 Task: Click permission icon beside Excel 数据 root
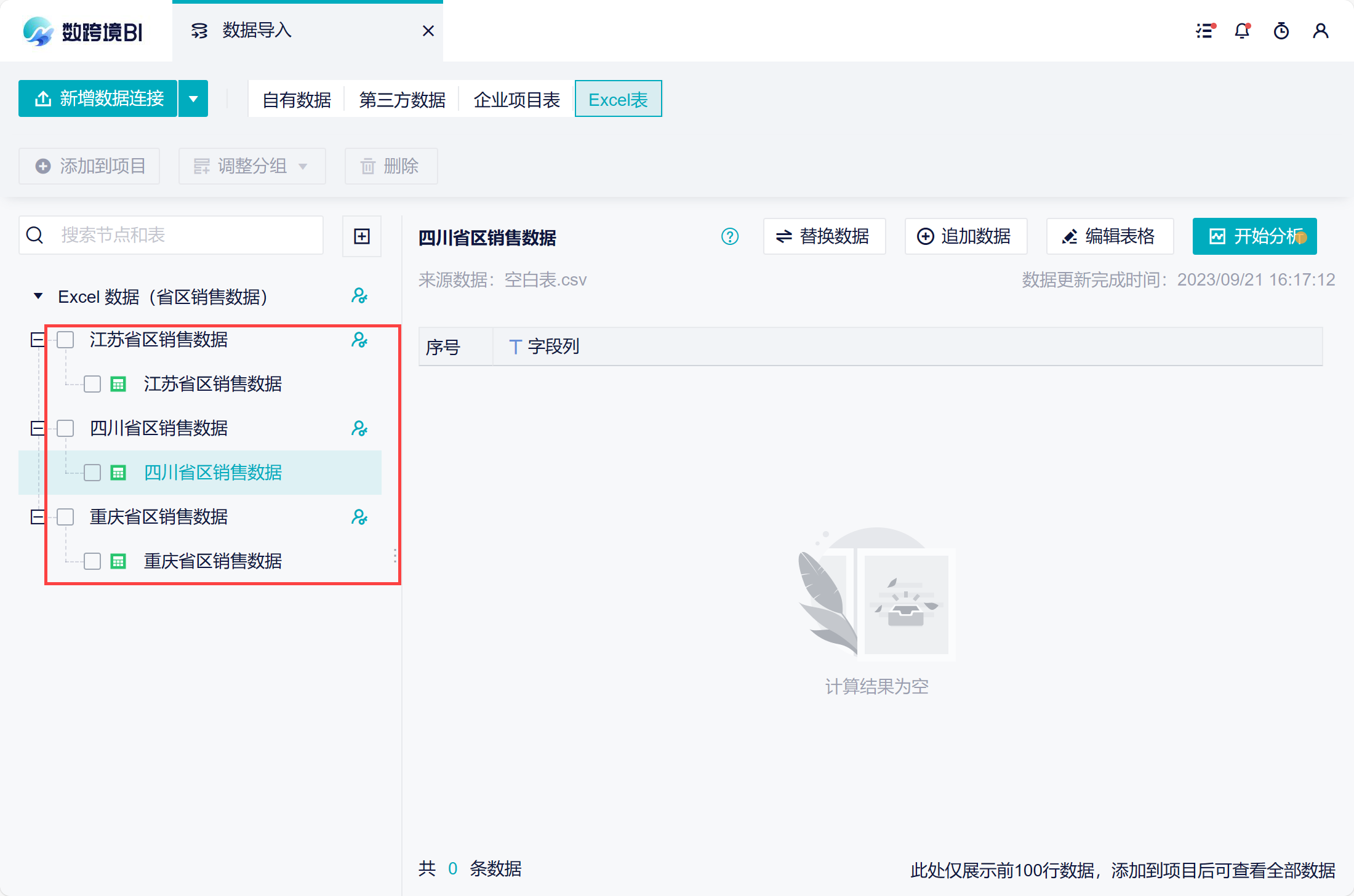[x=359, y=296]
